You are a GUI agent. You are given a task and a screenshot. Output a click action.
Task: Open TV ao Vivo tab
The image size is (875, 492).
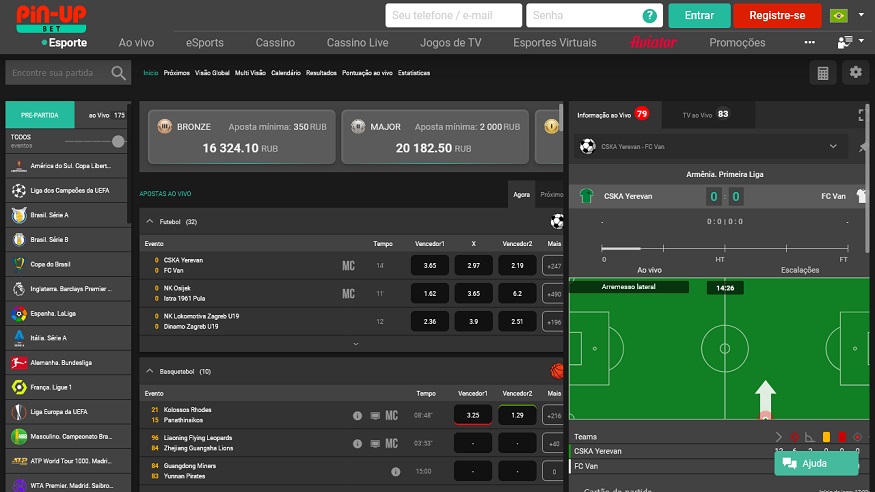tap(707, 115)
